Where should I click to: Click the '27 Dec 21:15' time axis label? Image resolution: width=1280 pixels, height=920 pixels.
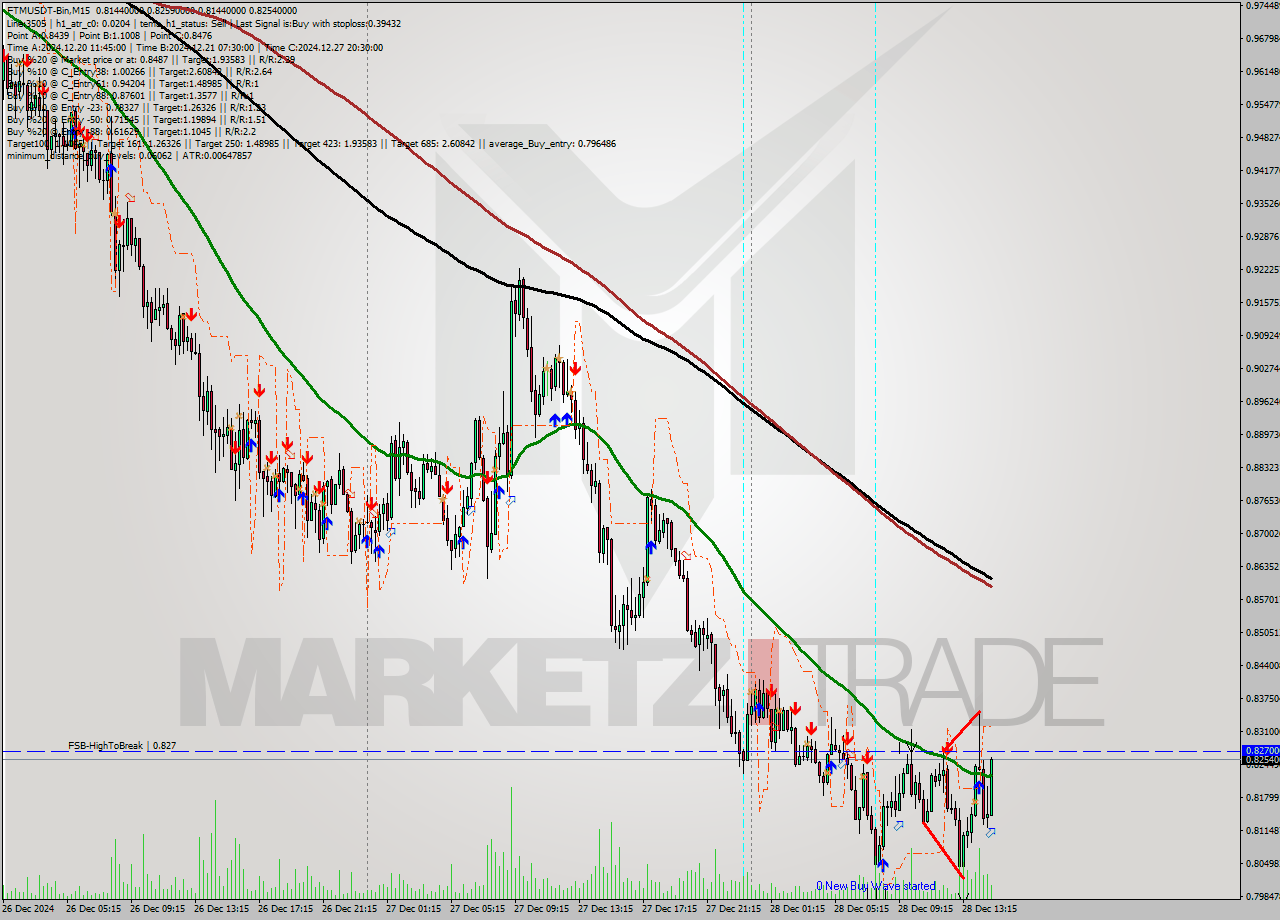click(733, 909)
